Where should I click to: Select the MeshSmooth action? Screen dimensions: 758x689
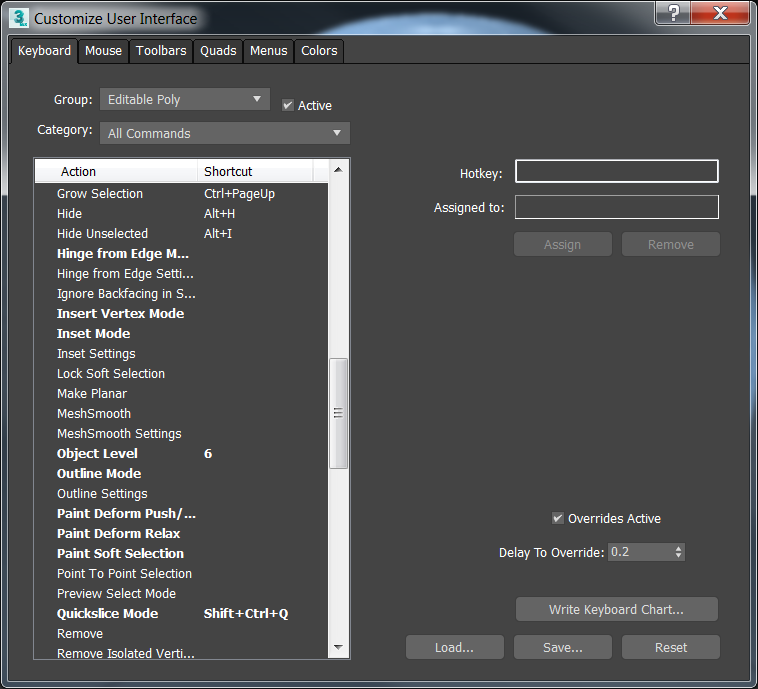pos(94,413)
